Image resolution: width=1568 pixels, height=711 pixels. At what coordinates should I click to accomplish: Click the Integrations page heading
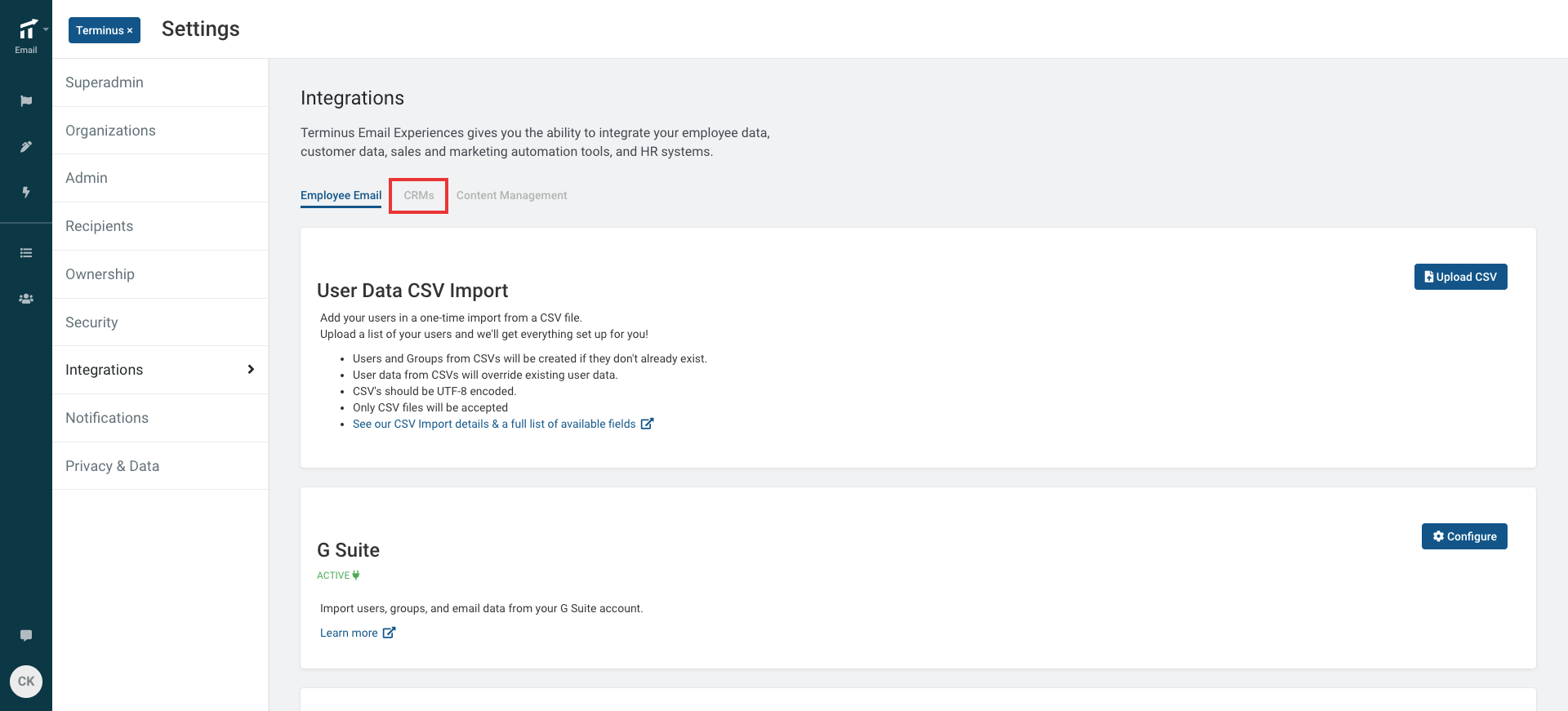352,98
